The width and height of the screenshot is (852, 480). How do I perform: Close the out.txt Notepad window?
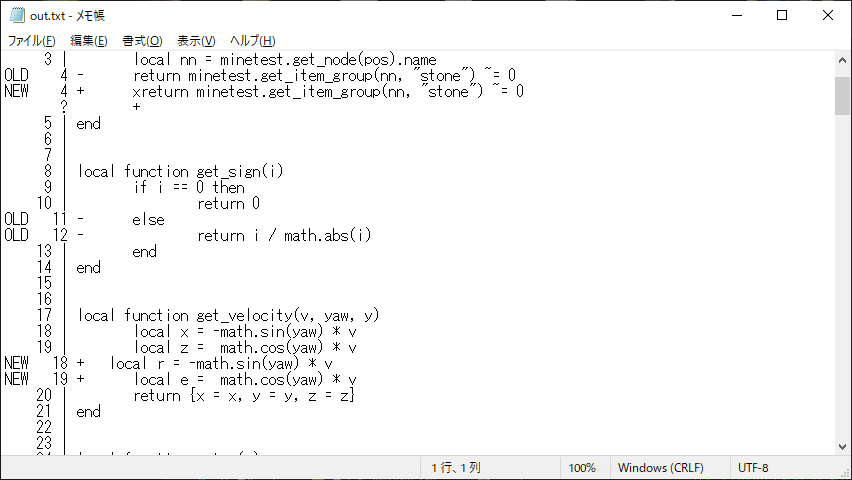point(828,15)
